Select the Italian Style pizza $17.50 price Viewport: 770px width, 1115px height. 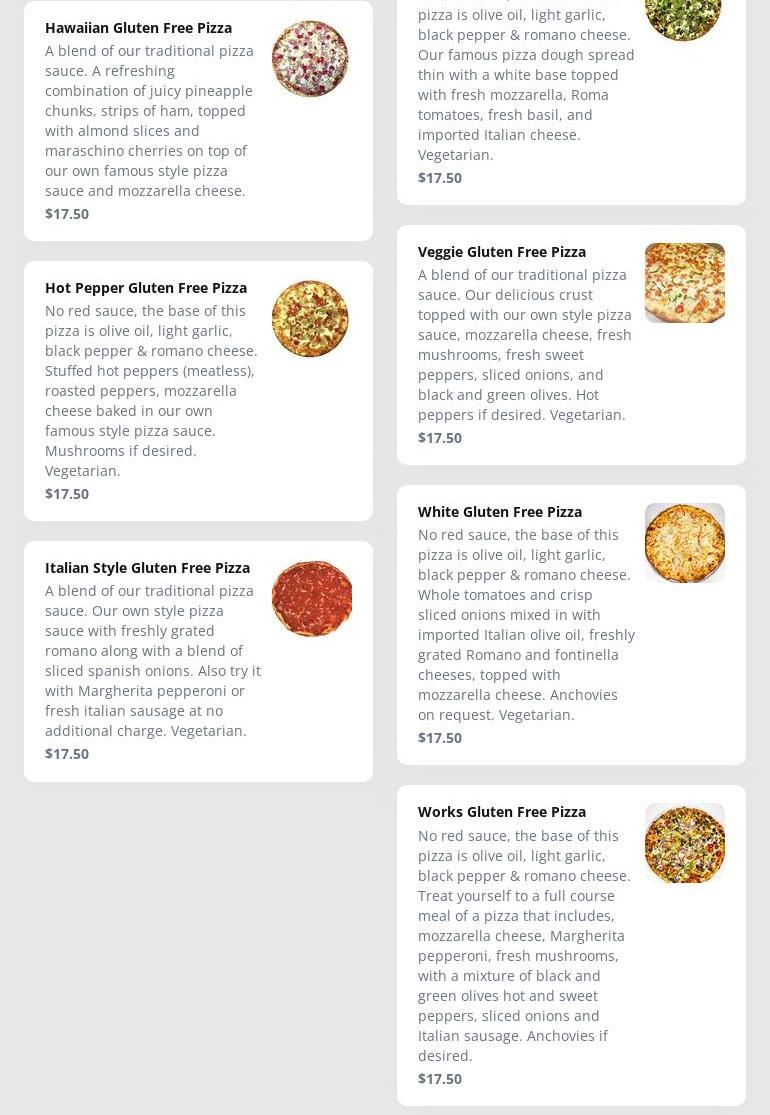(67, 754)
